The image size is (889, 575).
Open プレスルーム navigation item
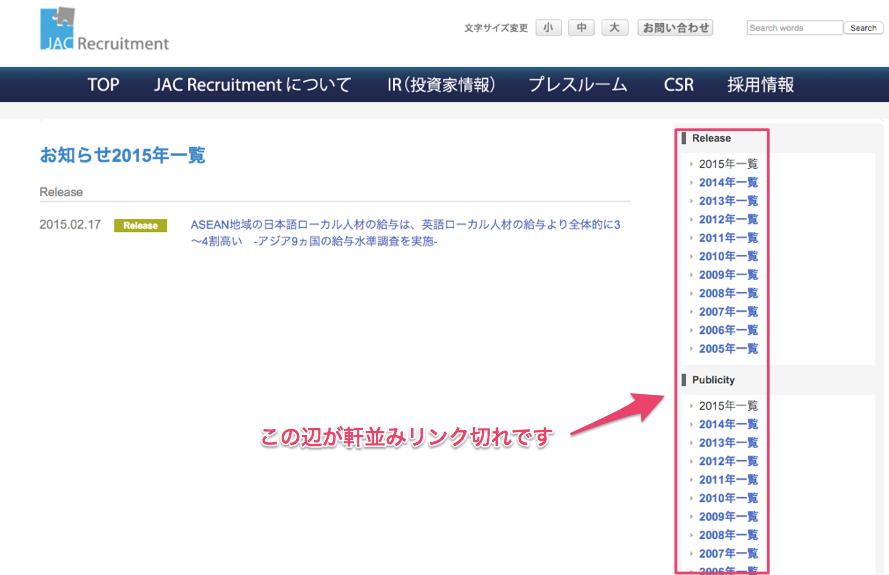[x=578, y=84]
